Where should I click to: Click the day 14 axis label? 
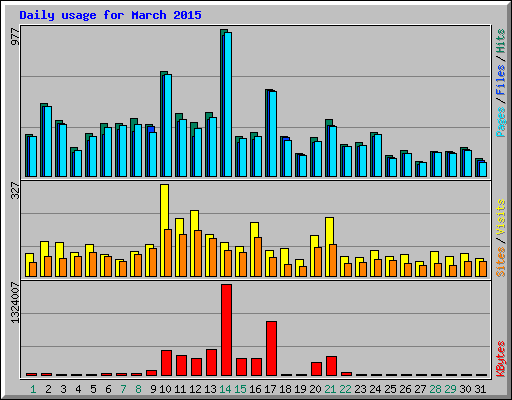225,389
